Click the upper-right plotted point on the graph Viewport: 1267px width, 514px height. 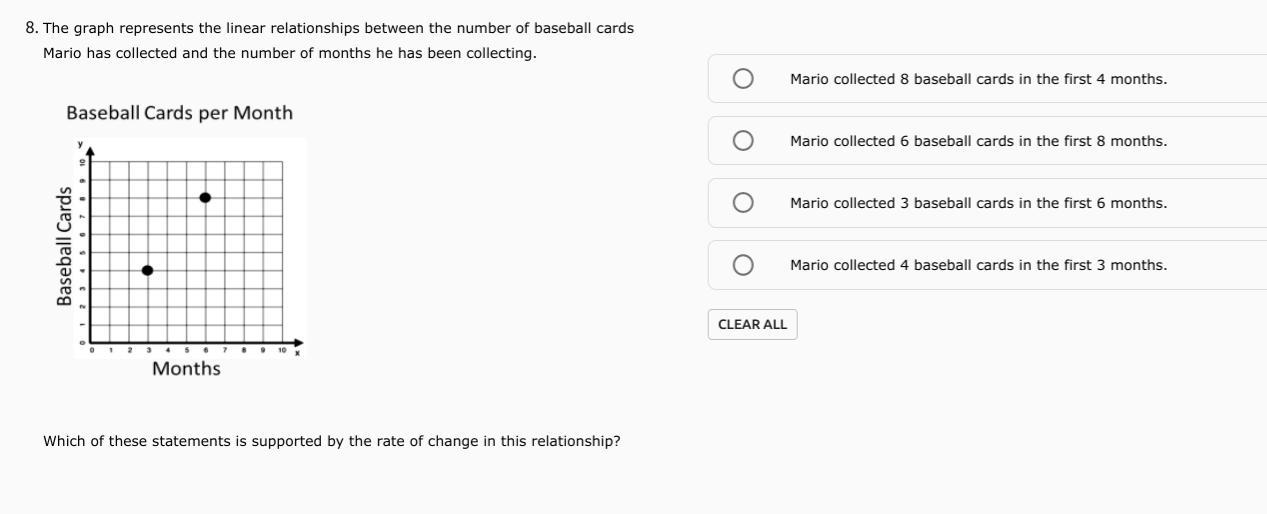coord(205,198)
